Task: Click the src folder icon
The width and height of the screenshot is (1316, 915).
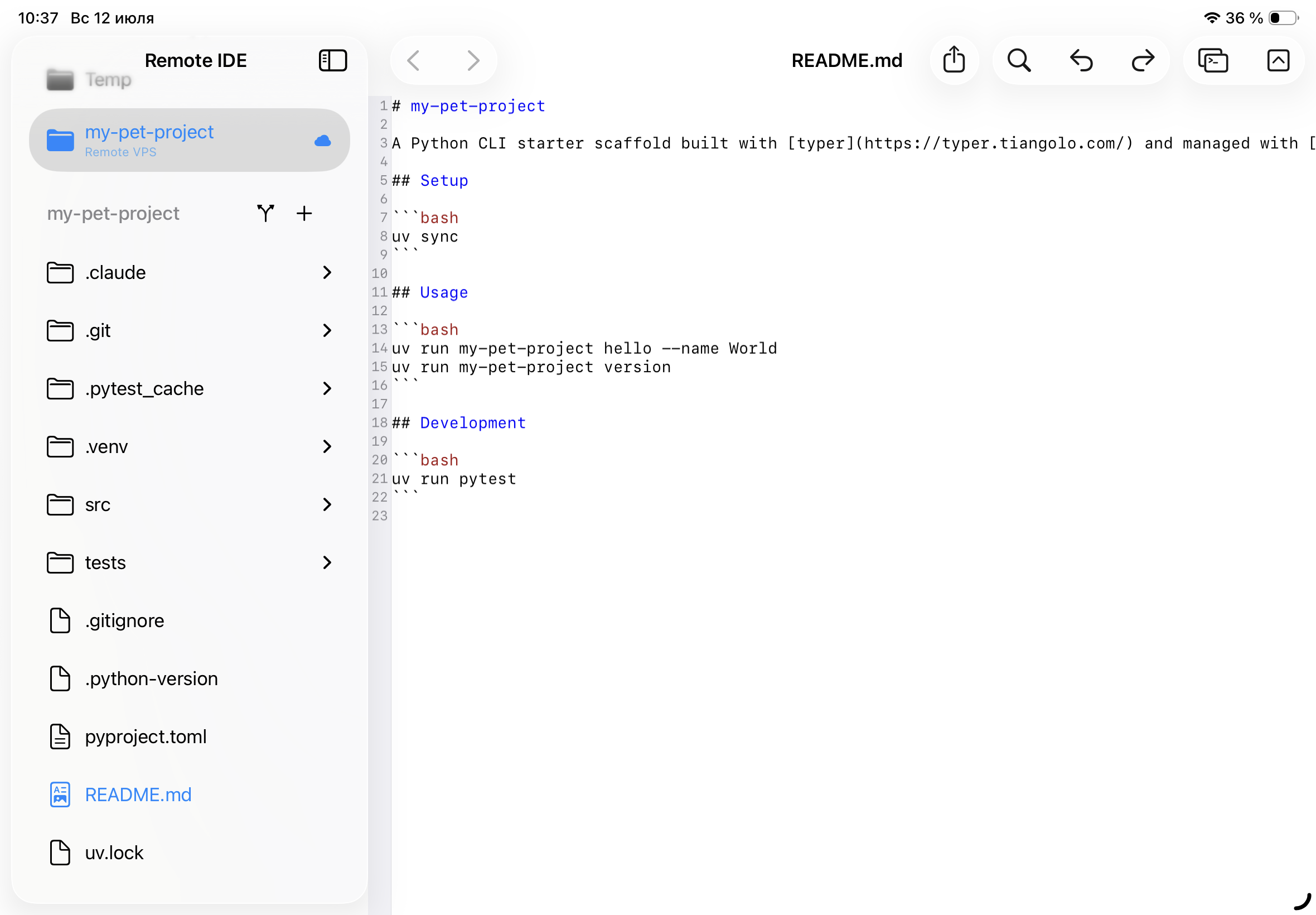Action: (x=60, y=504)
